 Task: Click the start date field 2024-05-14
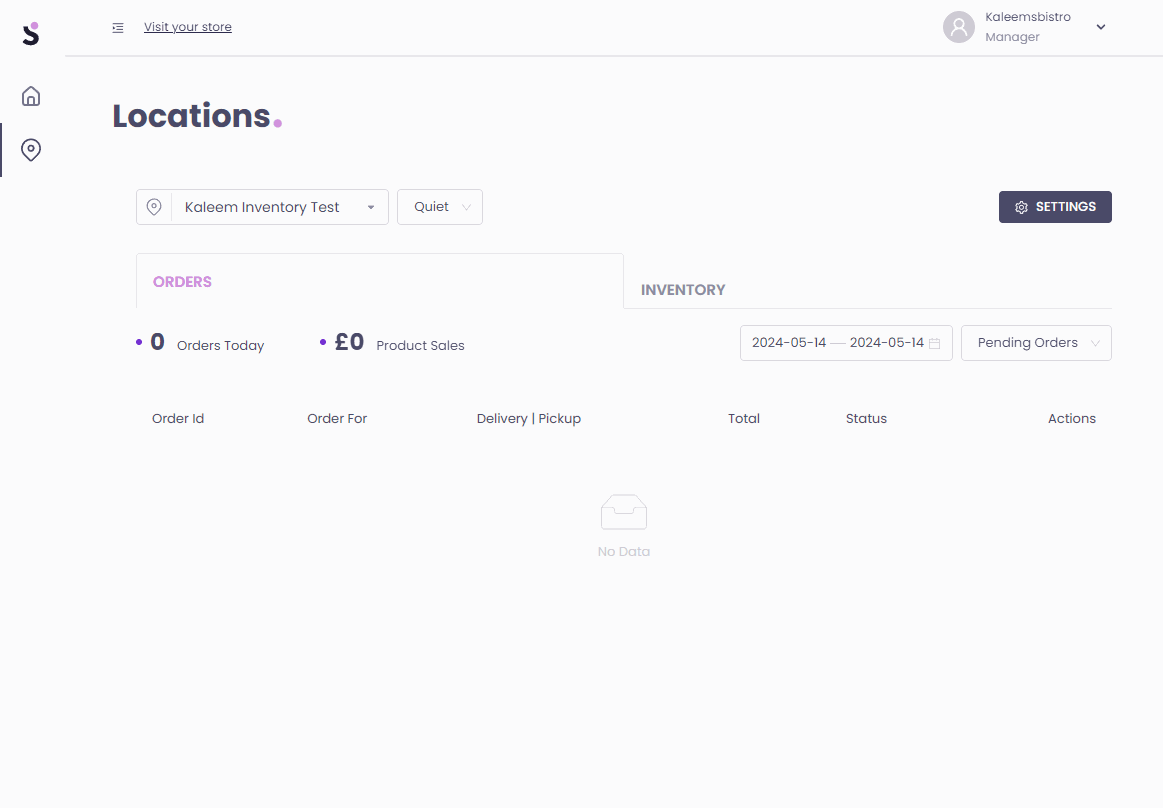[789, 343]
